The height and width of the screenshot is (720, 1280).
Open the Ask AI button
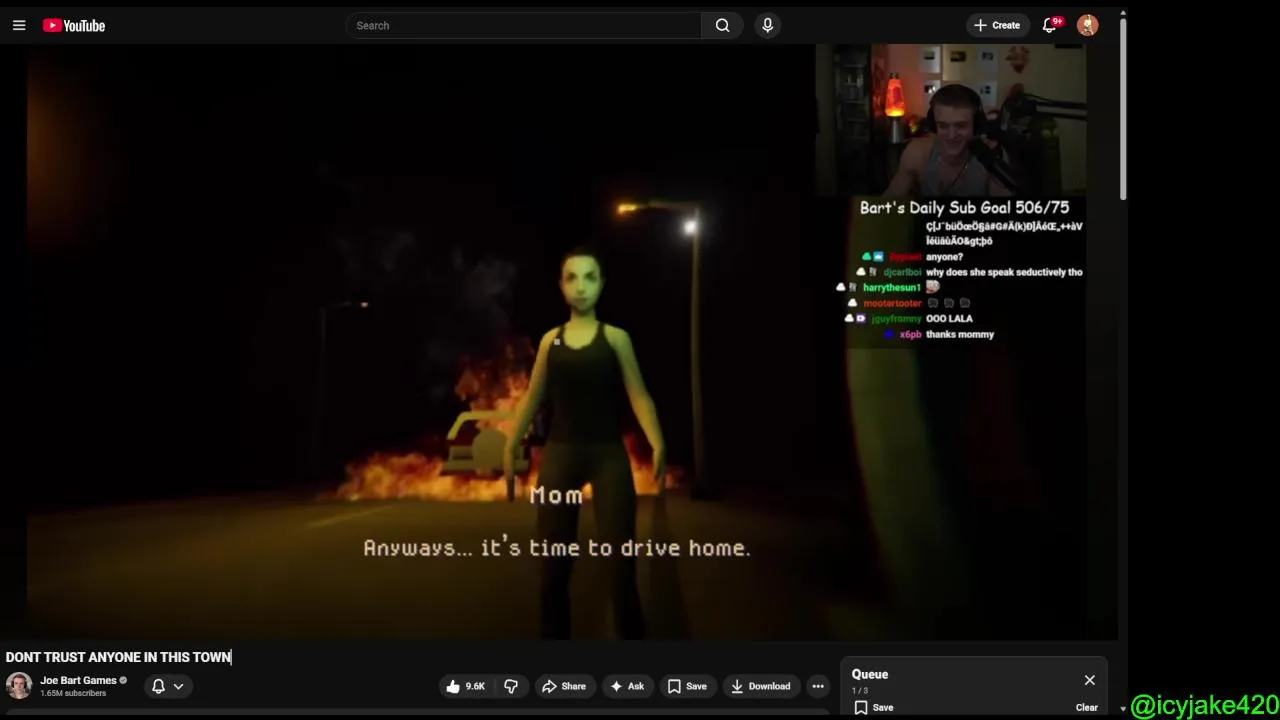627,686
